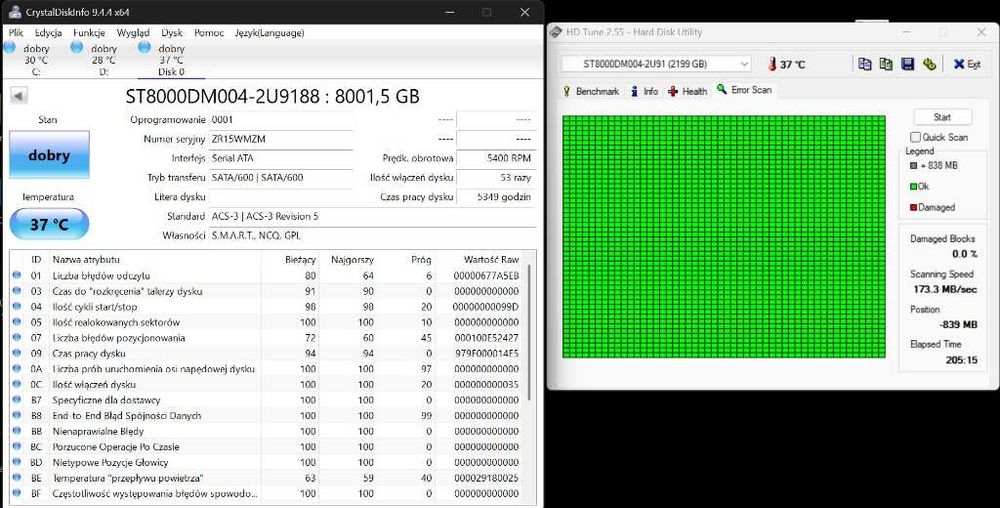
Task: Click Exit in HD Tune toolbar
Action: click(967, 64)
